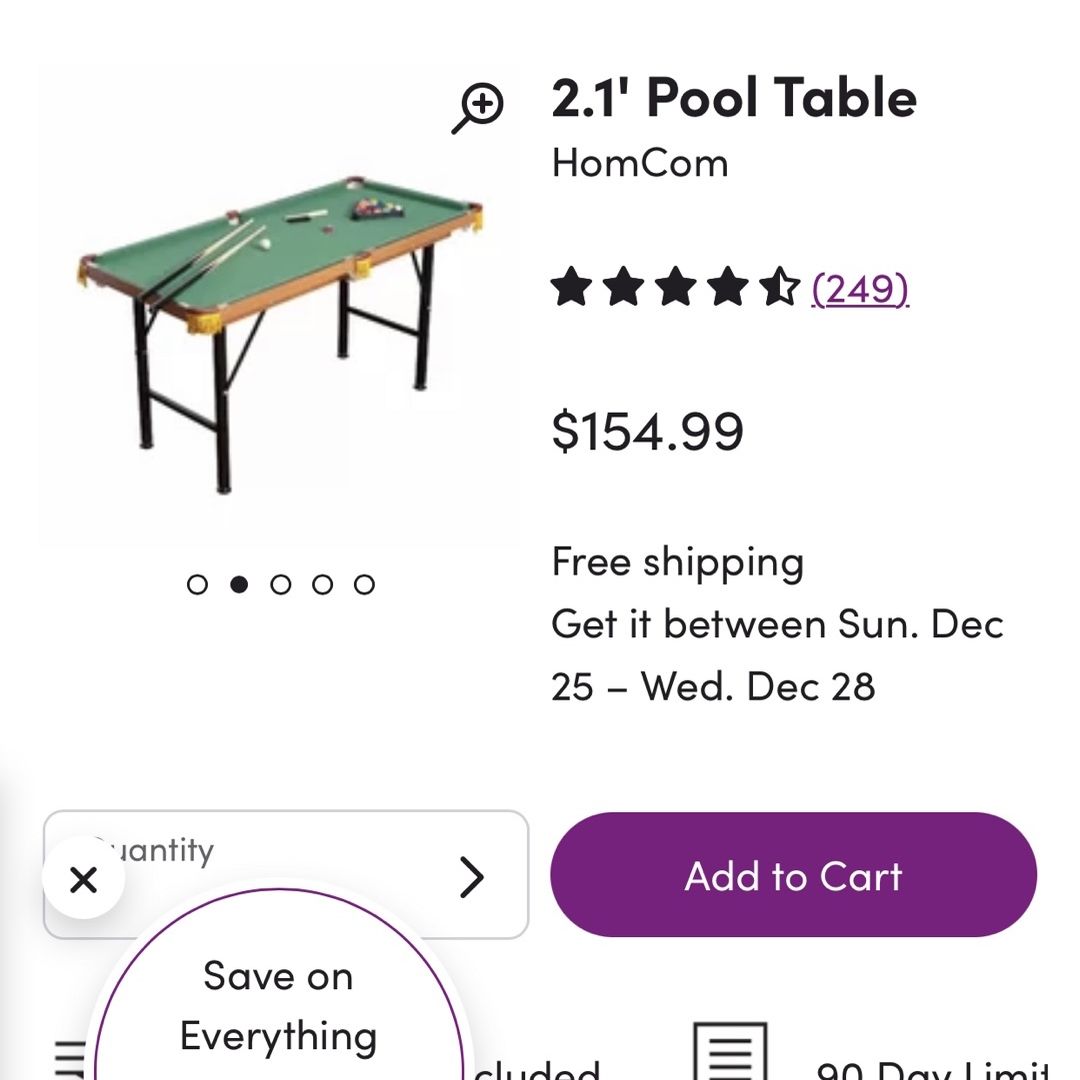1080x1080 pixels.
Task: Click the star rating icons
Action: point(676,287)
